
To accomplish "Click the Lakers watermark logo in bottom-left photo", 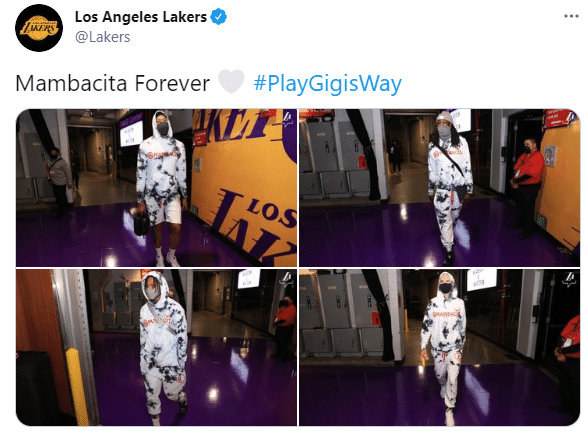I will pyautogui.click(x=287, y=280).
